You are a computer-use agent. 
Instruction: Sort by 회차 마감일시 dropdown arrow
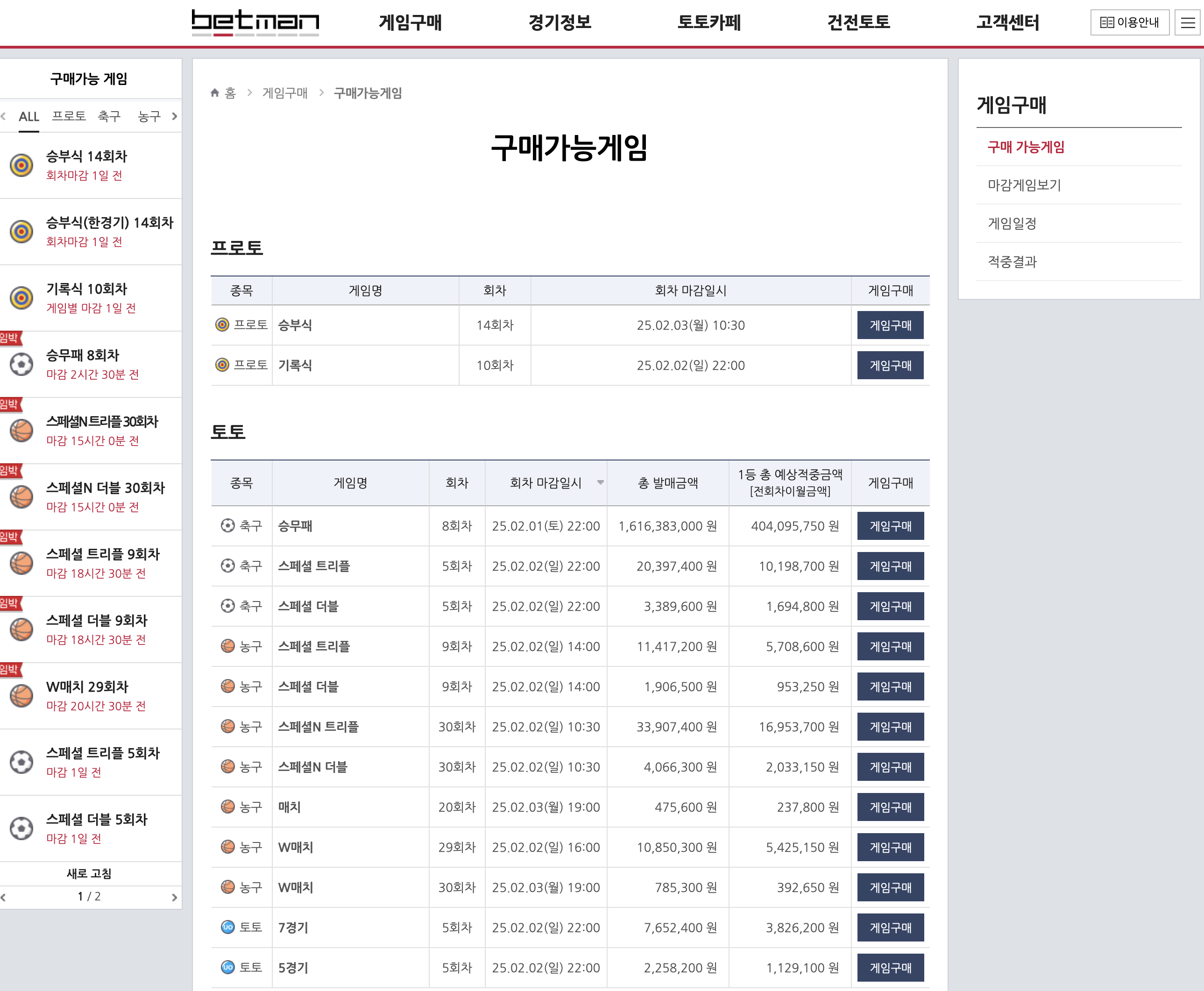tap(600, 483)
